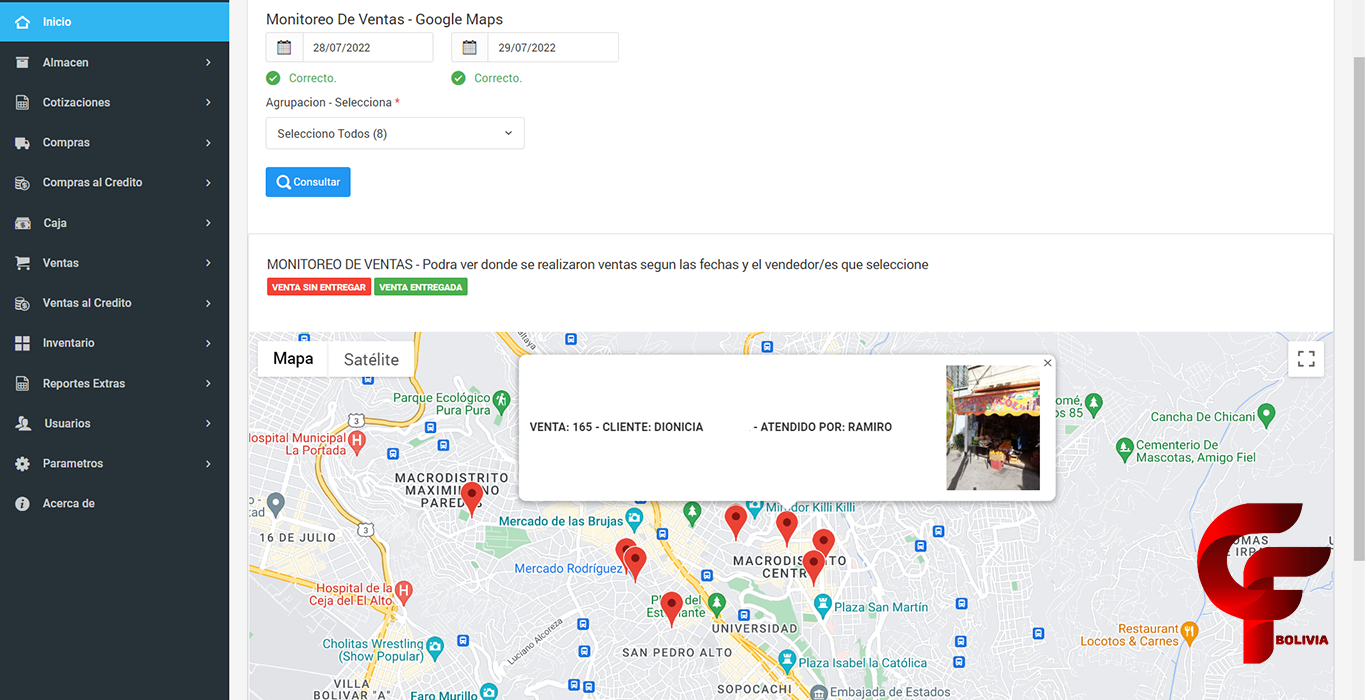The image size is (1366, 700).
Task: Click the map pin near Plaza del Estudiante
Action: pyautogui.click(x=672, y=606)
